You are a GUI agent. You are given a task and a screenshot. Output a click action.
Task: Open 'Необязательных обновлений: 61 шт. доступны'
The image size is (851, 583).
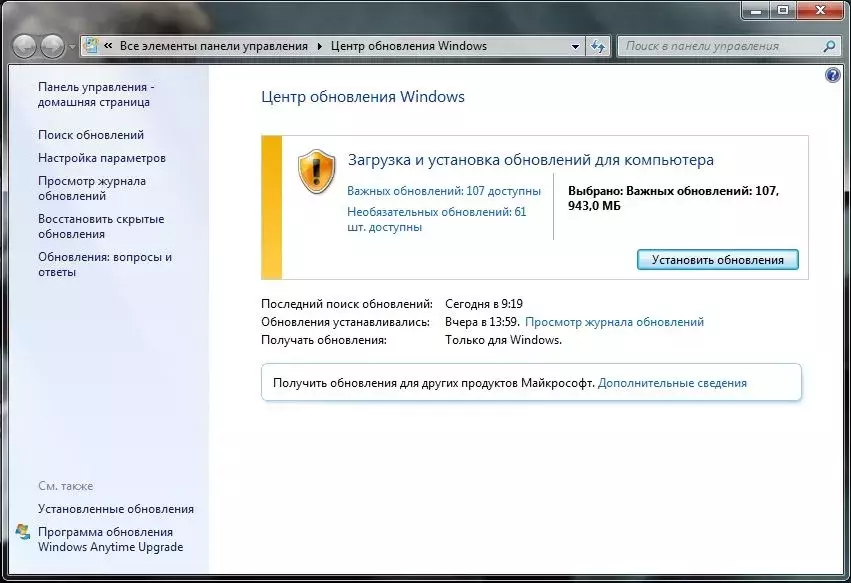pyautogui.click(x=437, y=219)
